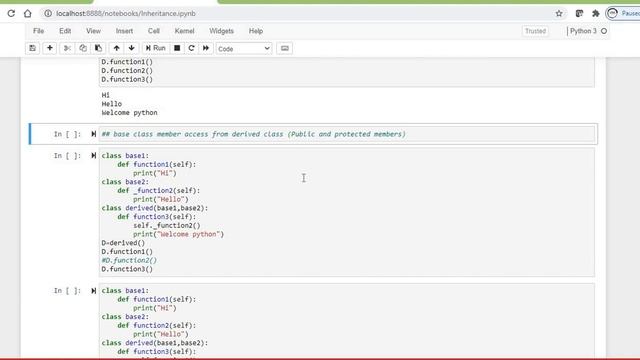Insert a new cell below with the plus icon
The width and height of the screenshot is (640, 360).
(50, 48)
